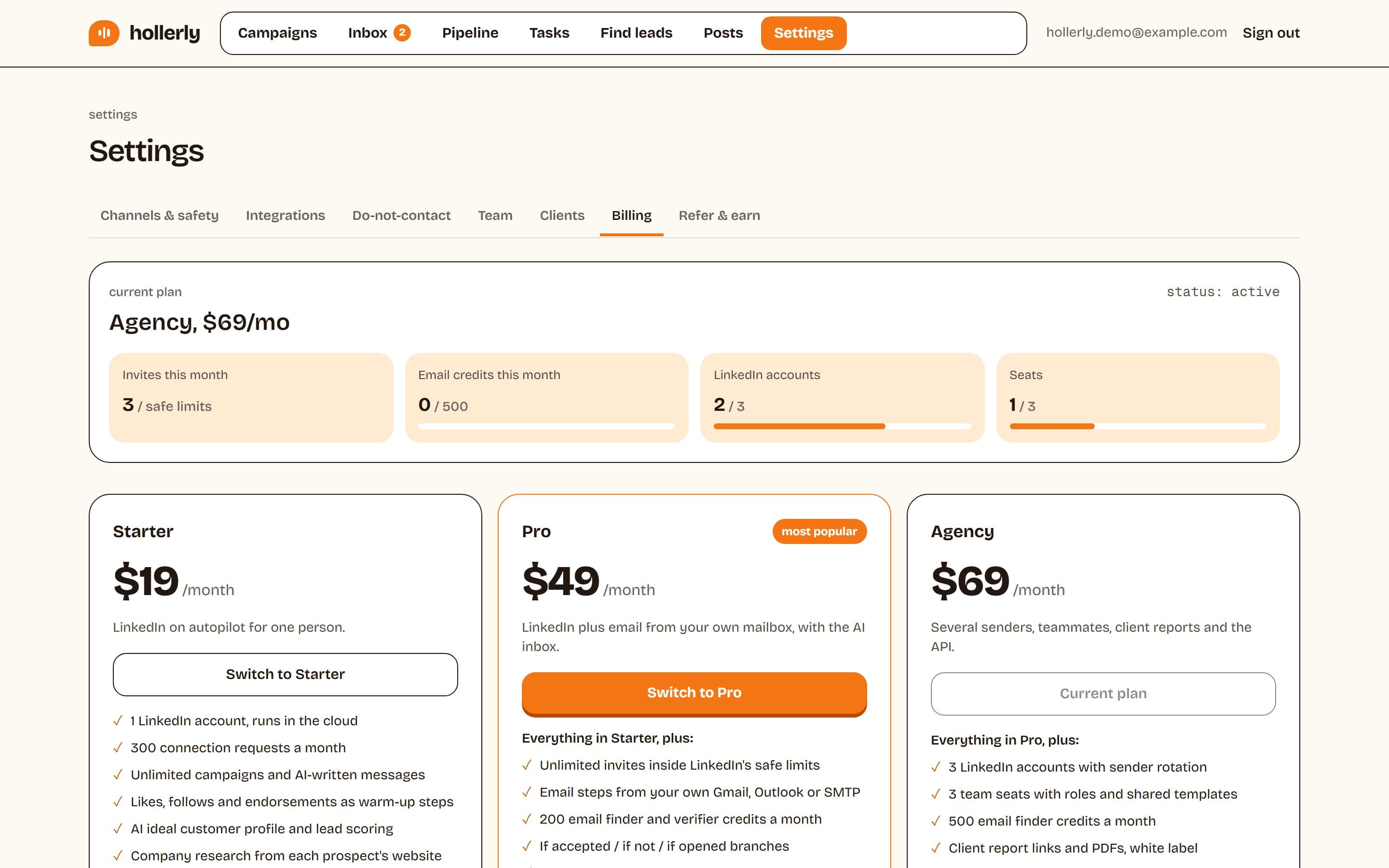
Task: Open the Campaigns page
Action: [x=277, y=33]
